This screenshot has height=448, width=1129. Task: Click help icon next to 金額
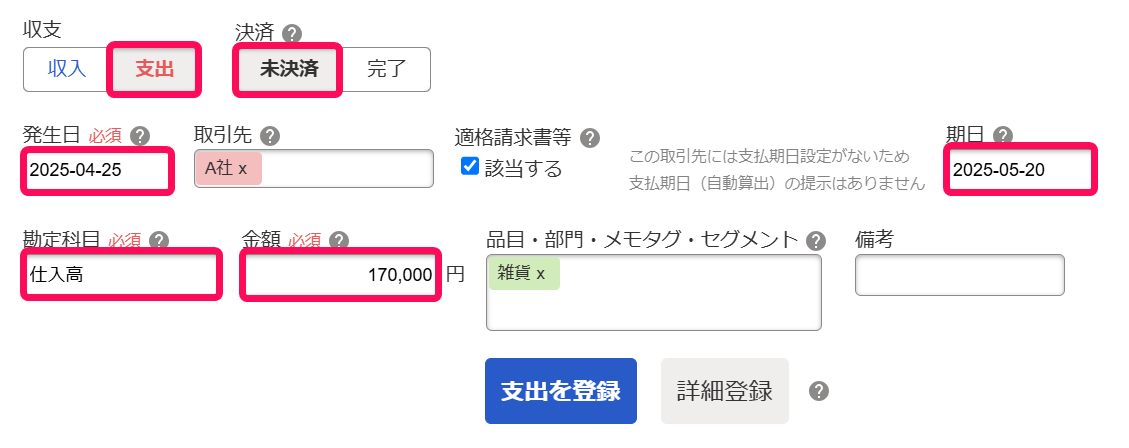pos(338,240)
